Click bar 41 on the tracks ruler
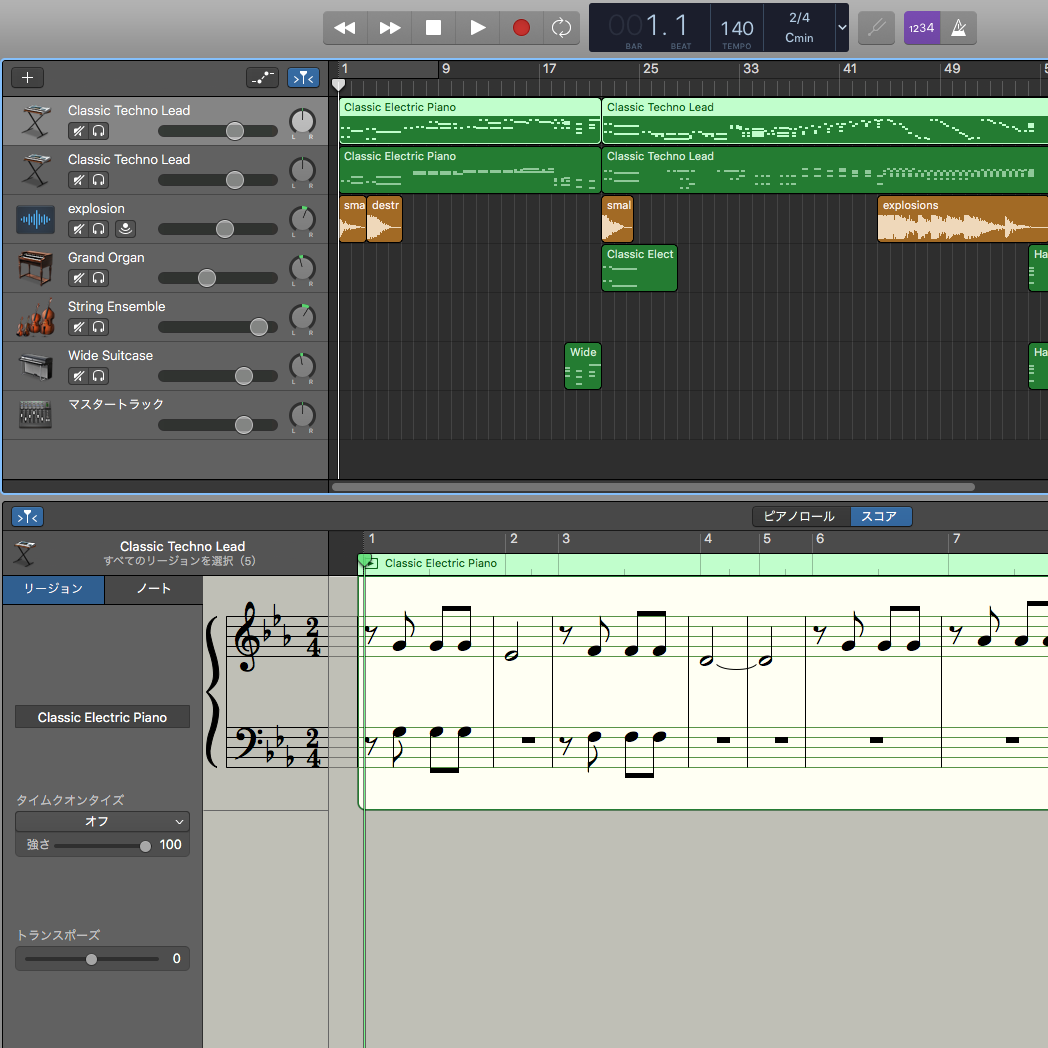Image resolution: width=1048 pixels, height=1048 pixels. (849, 69)
